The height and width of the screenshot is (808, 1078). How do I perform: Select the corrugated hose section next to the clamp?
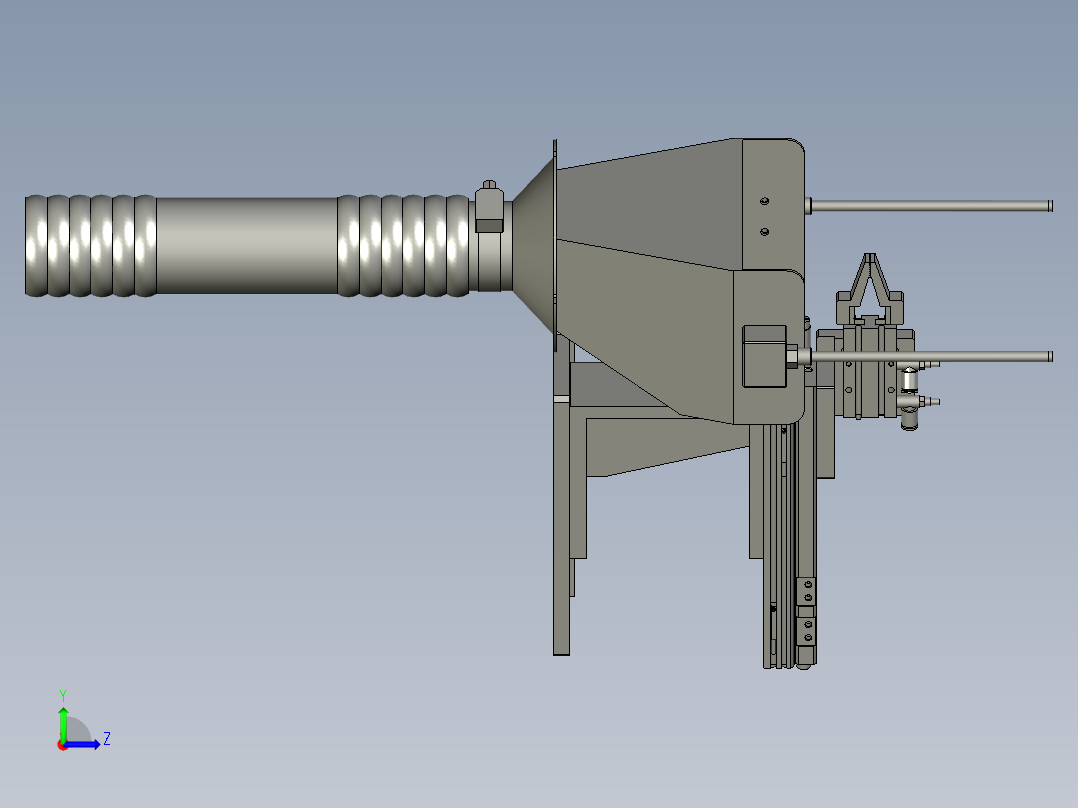pyautogui.click(x=404, y=245)
